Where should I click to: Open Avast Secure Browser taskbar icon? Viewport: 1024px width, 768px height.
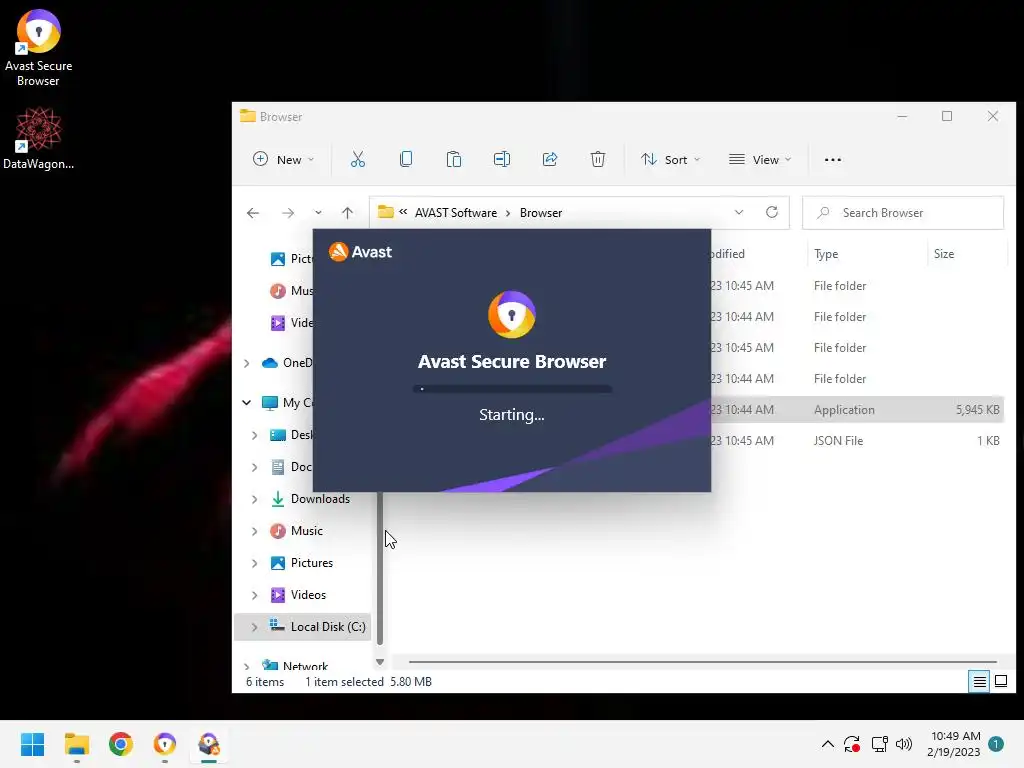click(x=165, y=744)
